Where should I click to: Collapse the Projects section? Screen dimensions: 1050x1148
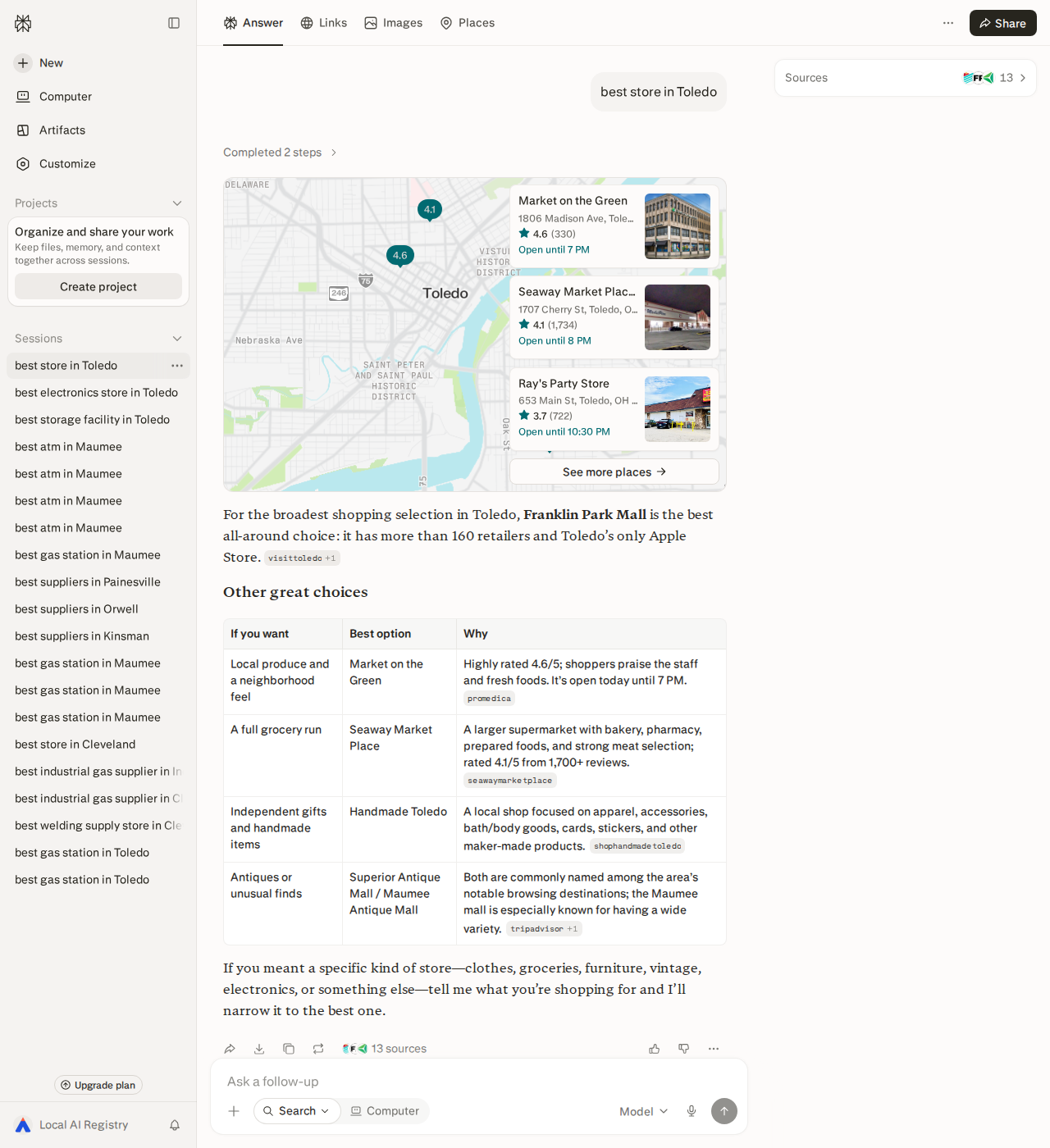[x=177, y=203]
